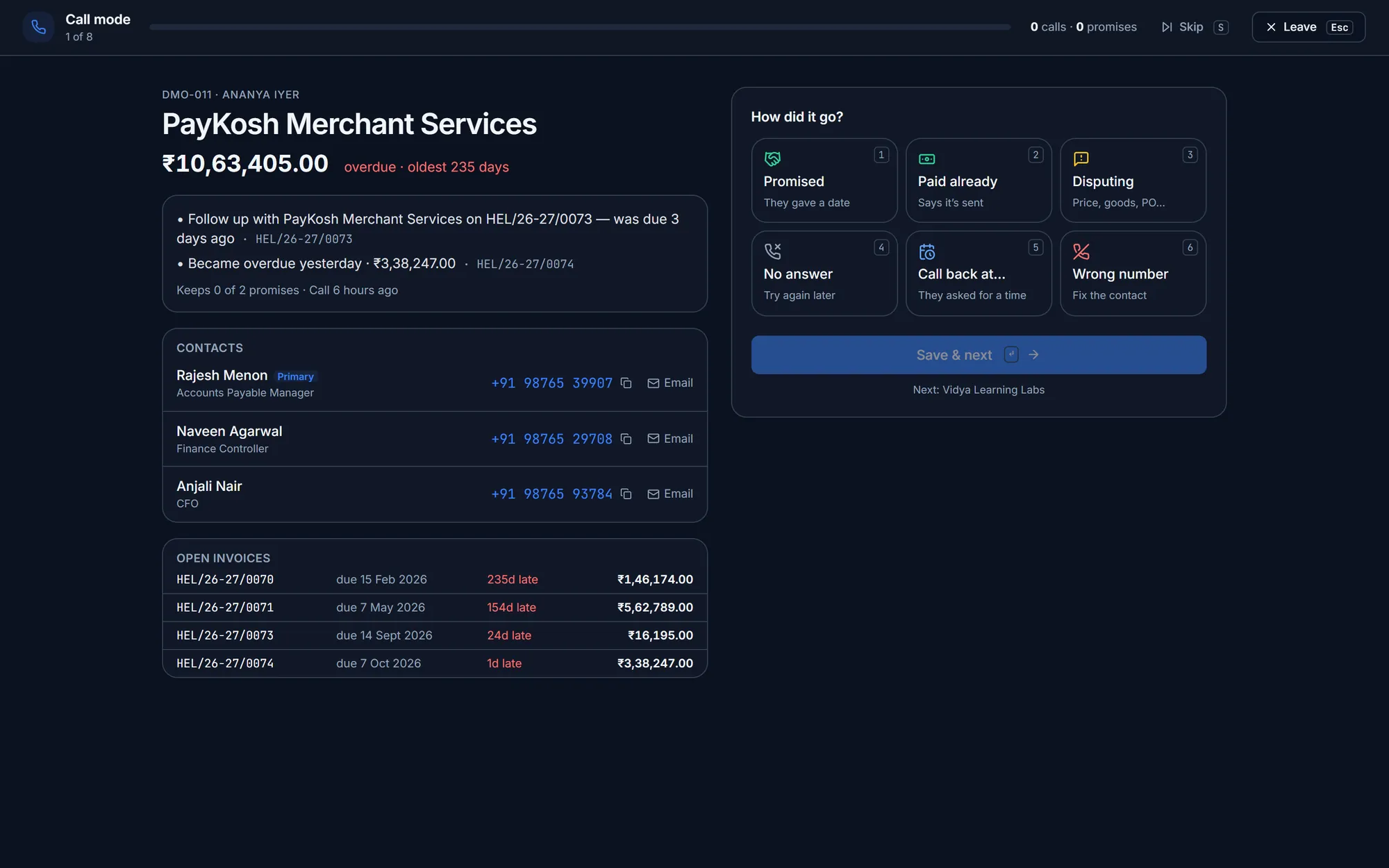Dial Rajesh Menon's number +91 98765 39907
The image size is (1389, 868).
[x=551, y=383]
